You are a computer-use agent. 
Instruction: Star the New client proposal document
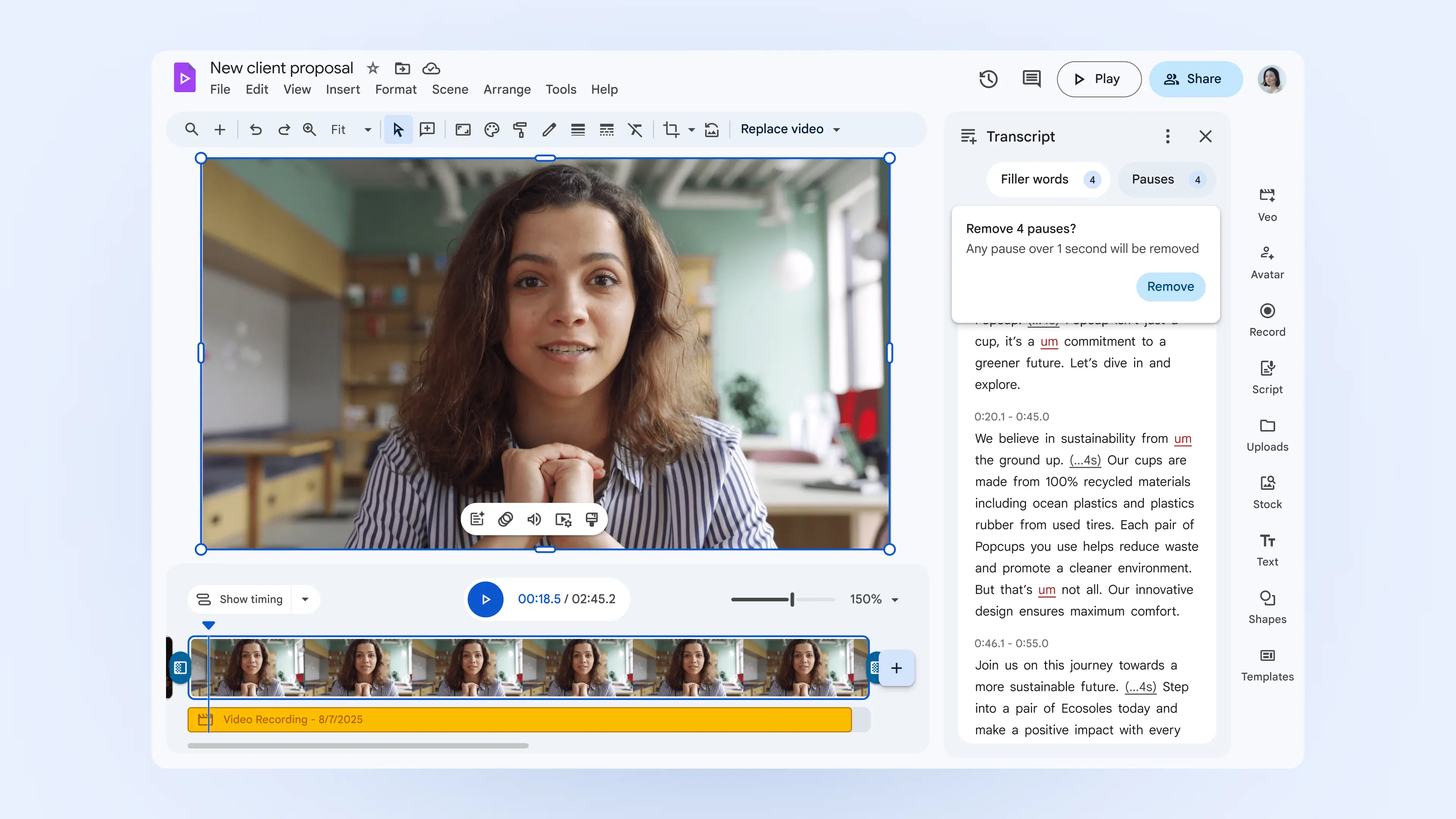point(372,68)
